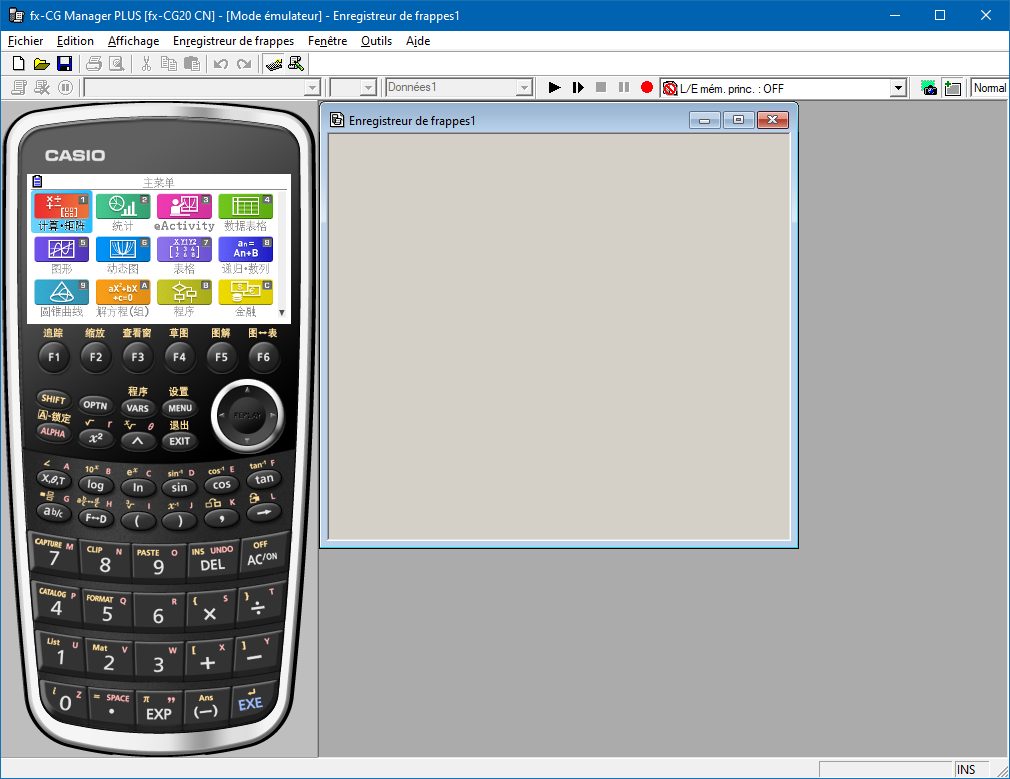Click the F6 calculator function key
The width and height of the screenshot is (1010, 779).
pyautogui.click(x=263, y=357)
